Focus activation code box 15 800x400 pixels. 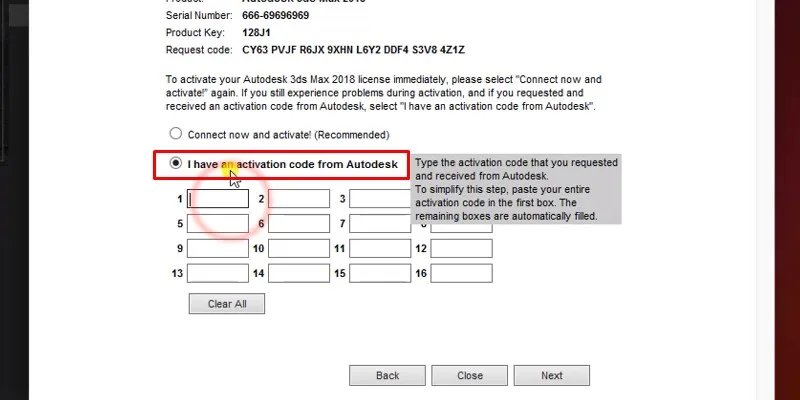pos(380,273)
